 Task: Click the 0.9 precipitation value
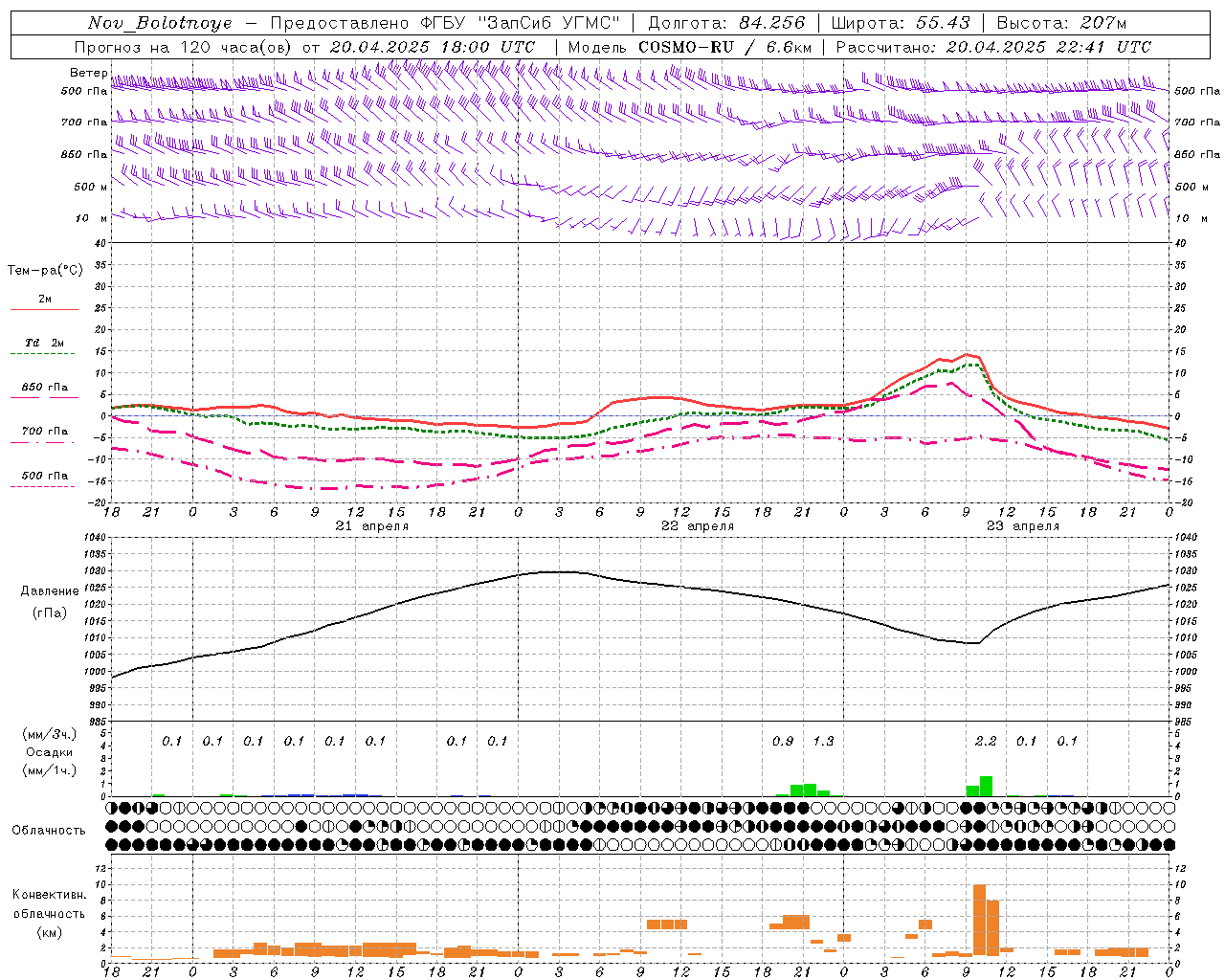coord(783,741)
